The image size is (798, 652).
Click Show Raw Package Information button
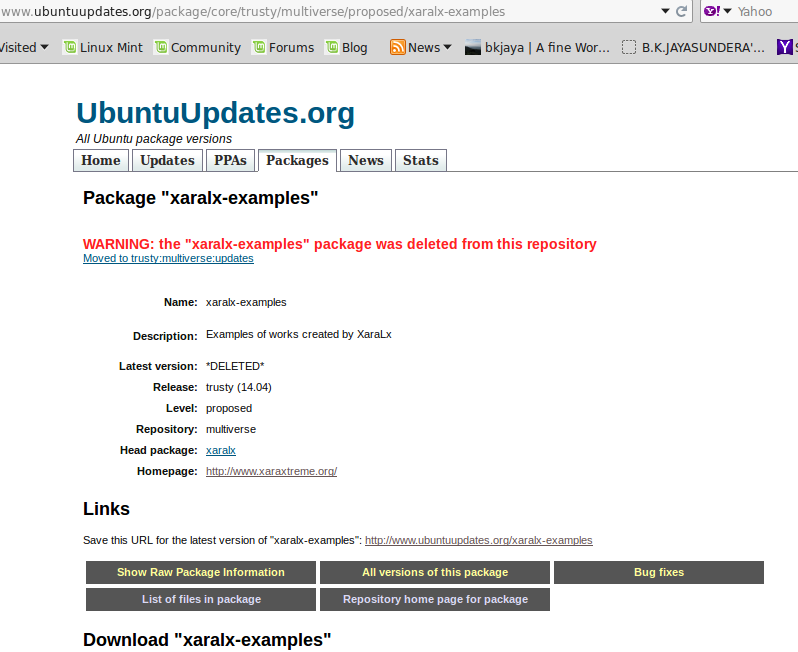pos(201,572)
